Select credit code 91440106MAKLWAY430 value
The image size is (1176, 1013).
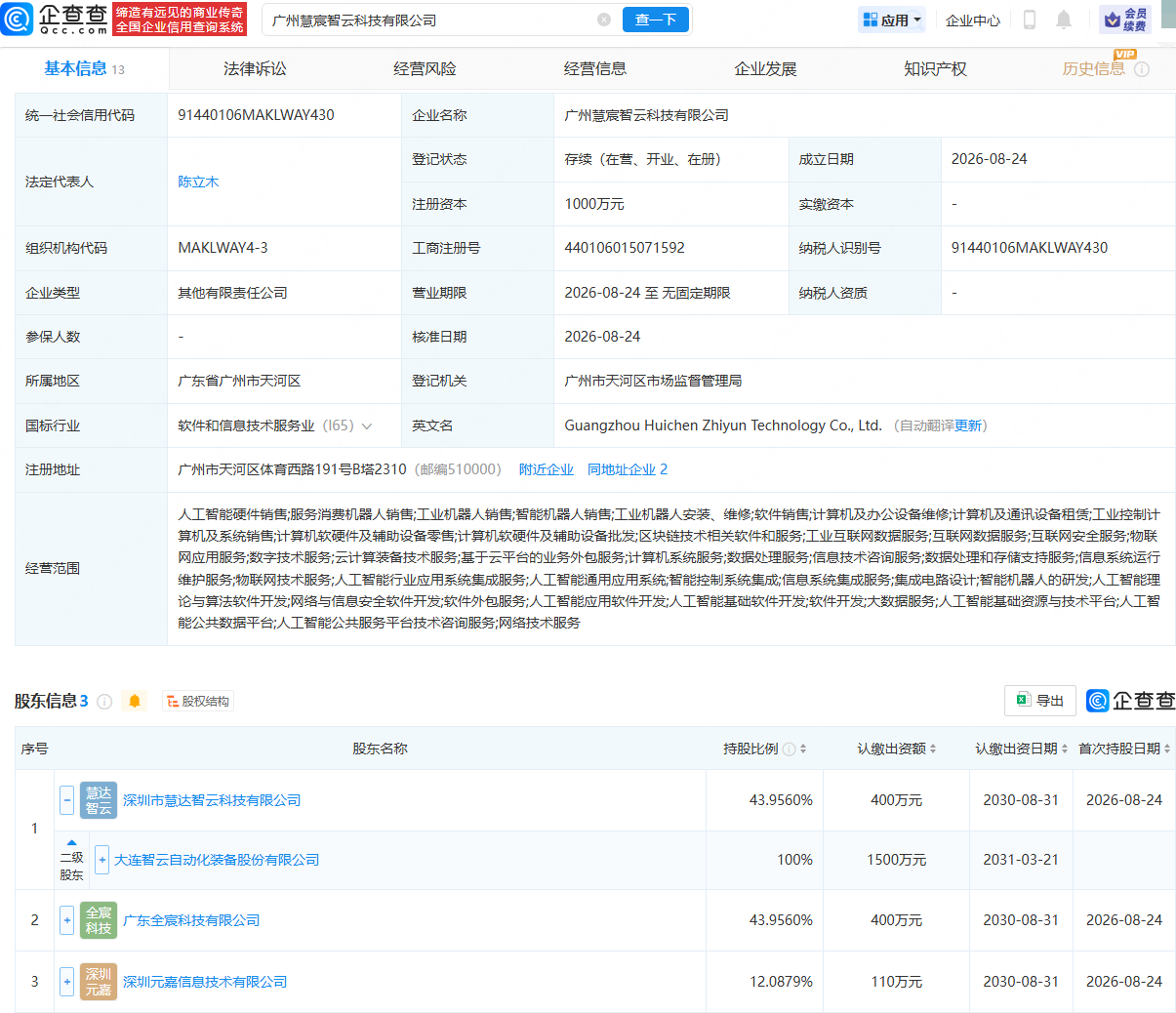[256, 115]
